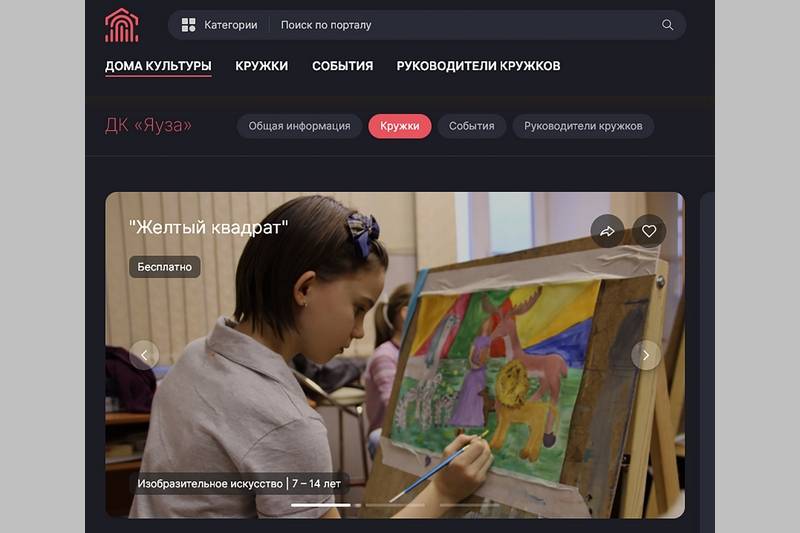Click the Бесплатно badge

click(x=164, y=267)
